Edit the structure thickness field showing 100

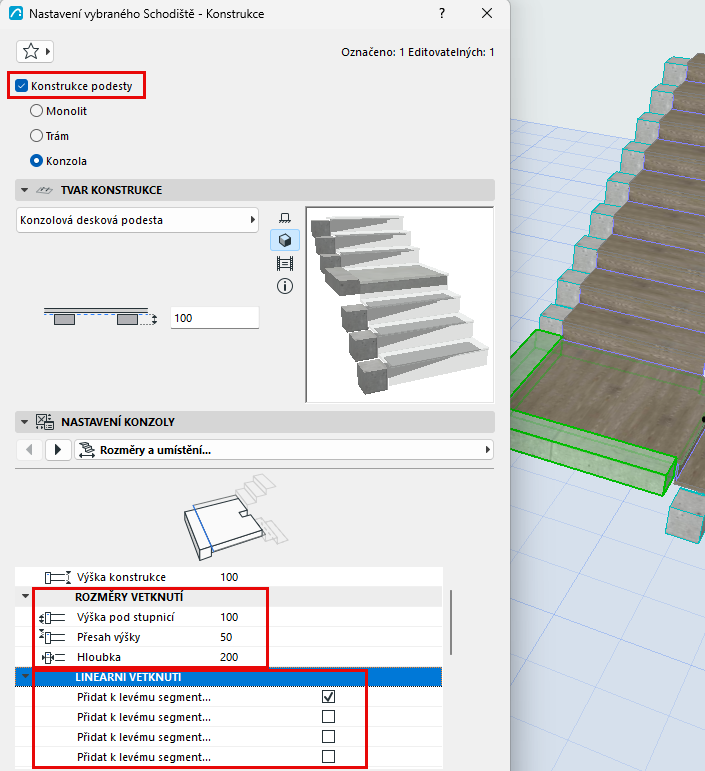215,318
